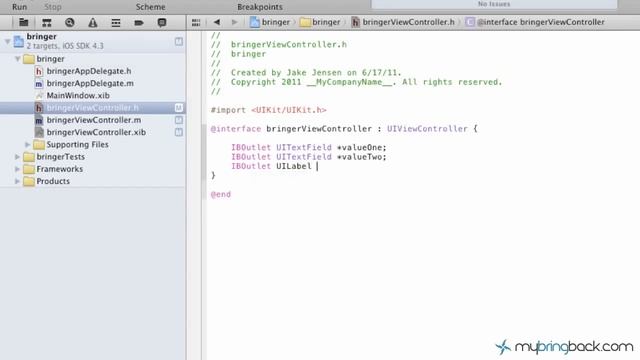Click the No Issues activity status
Image resolution: width=640 pixels, height=360 pixels.
[494, 4]
